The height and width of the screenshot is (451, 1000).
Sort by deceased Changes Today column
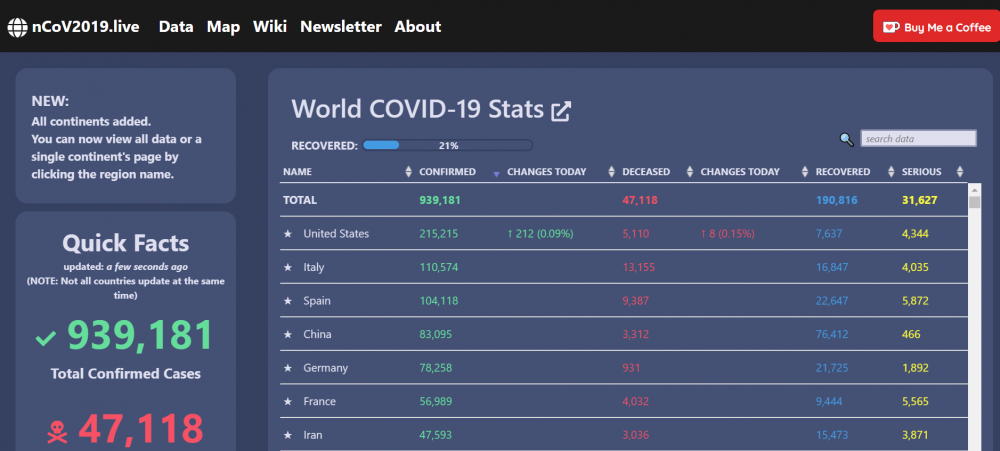pyautogui.click(x=804, y=172)
